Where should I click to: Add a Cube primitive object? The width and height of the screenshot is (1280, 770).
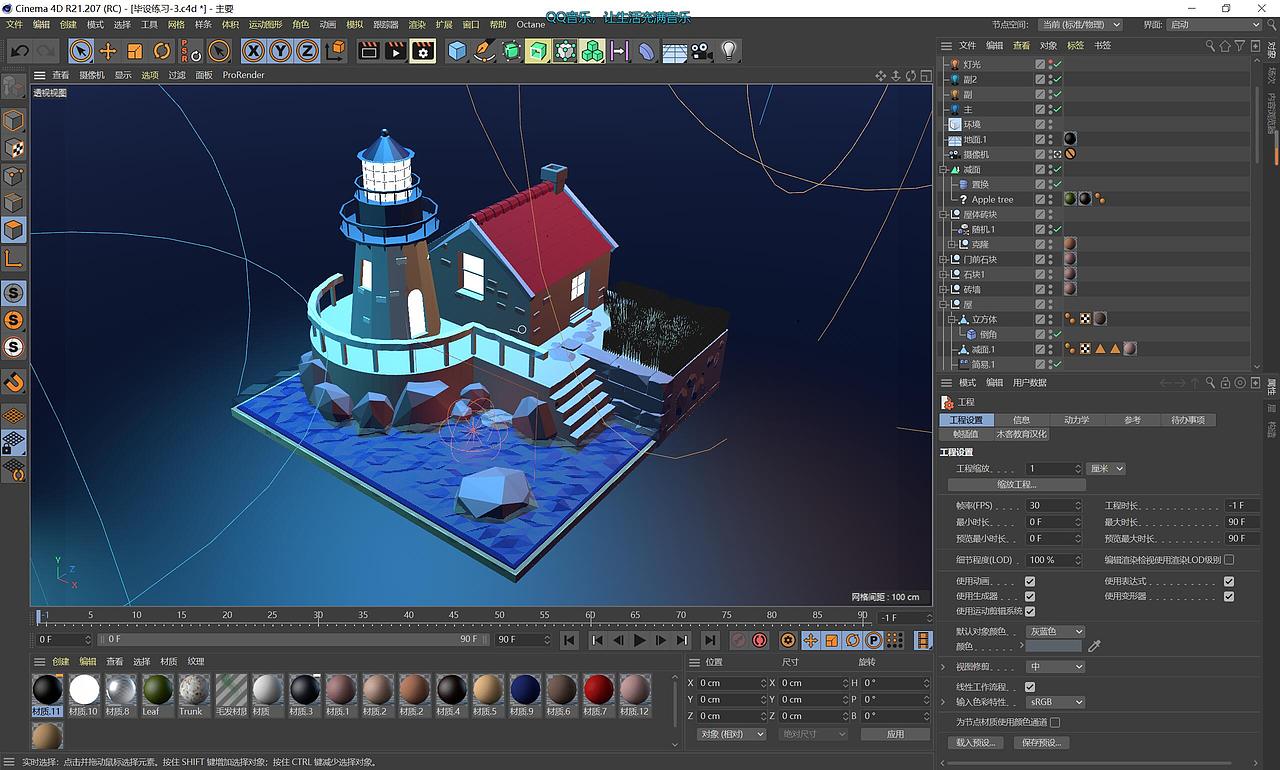457,51
